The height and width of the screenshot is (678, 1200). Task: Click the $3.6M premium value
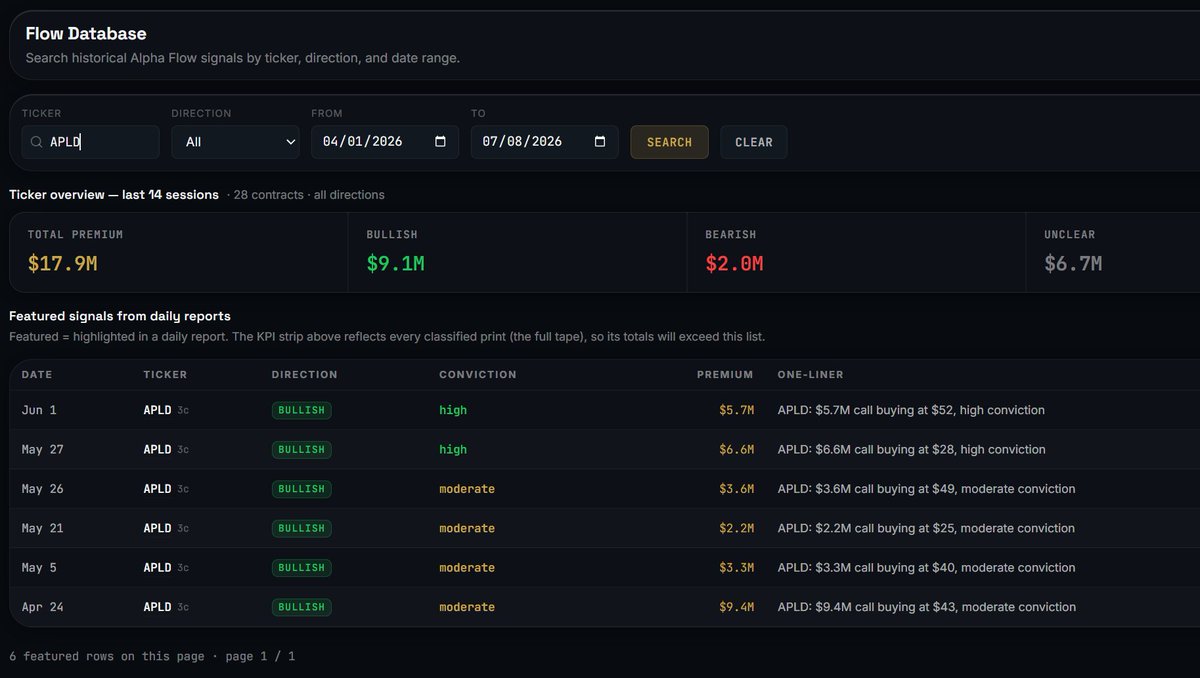tap(737, 489)
